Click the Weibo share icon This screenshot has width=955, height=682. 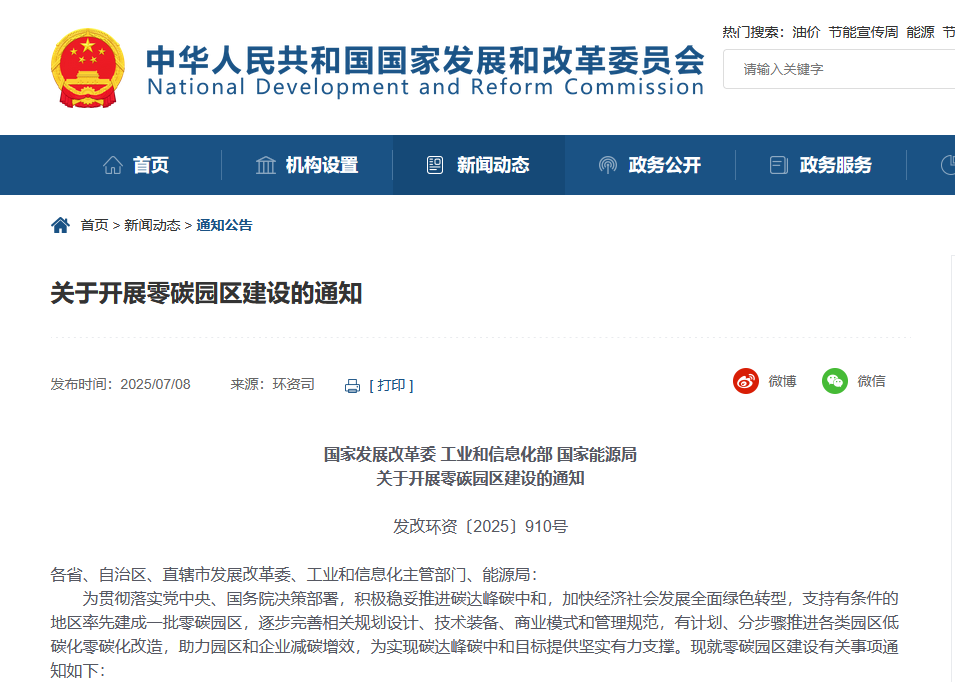point(745,381)
